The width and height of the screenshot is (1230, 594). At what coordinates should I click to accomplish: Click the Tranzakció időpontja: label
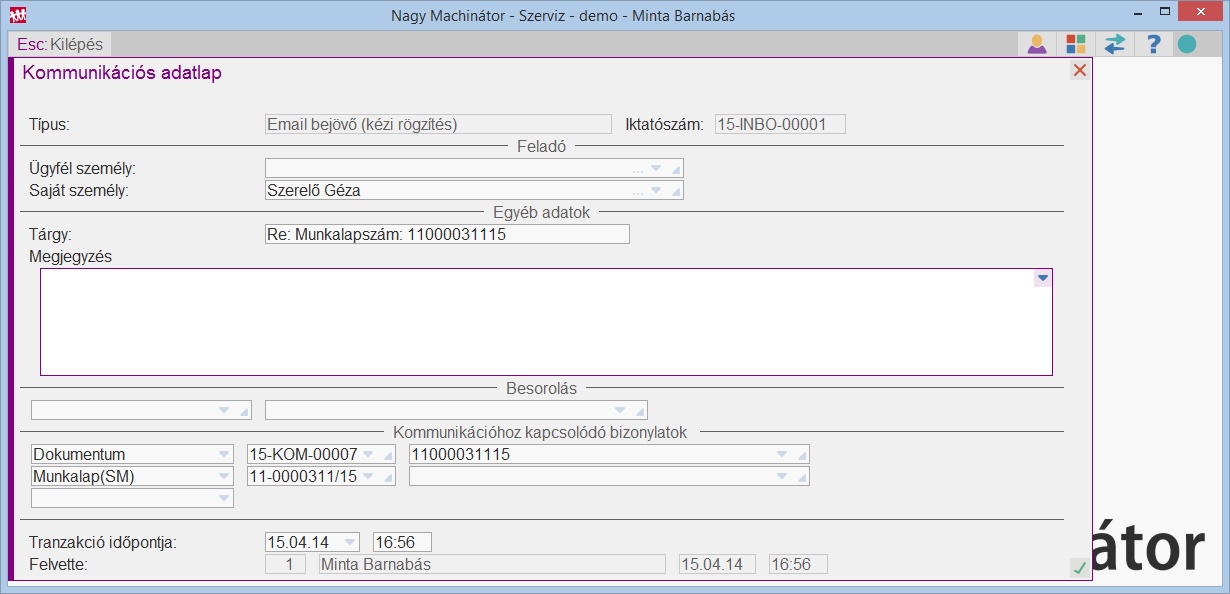click(x=103, y=542)
